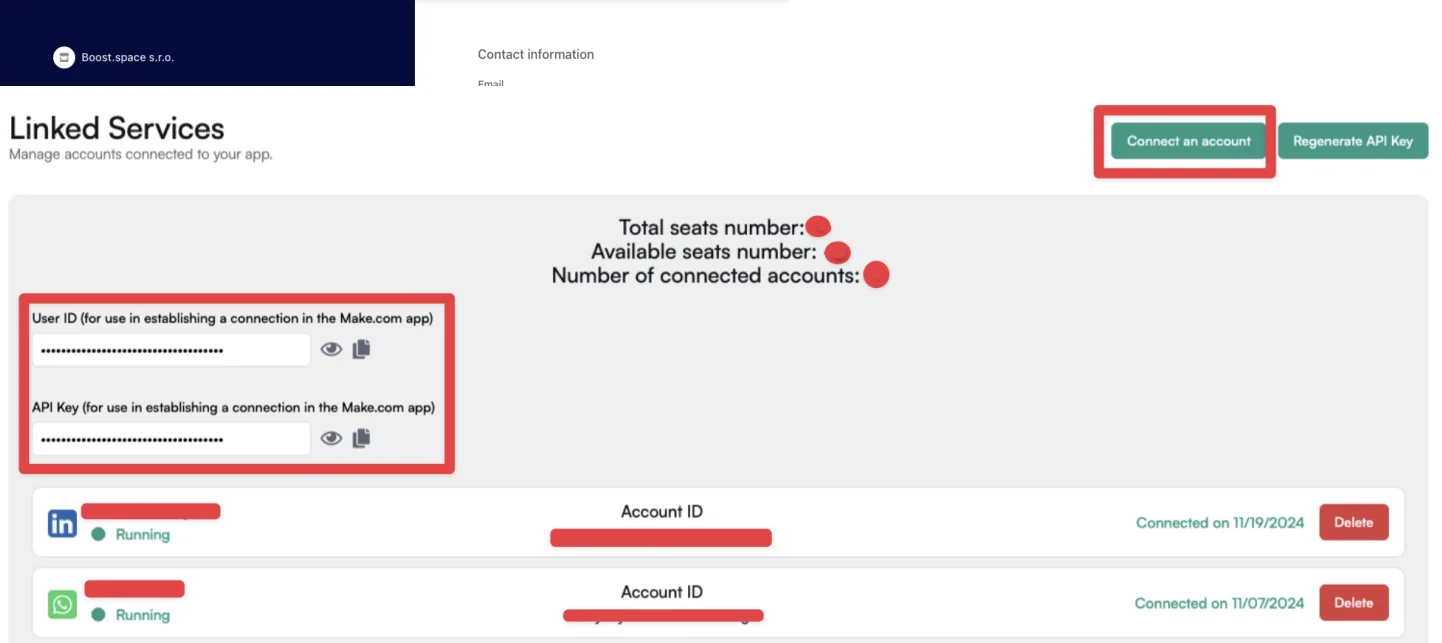This screenshot has width=1442, height=643.
Task: Reveal the User ID with eye icon
Action: (x=331, y=349)
